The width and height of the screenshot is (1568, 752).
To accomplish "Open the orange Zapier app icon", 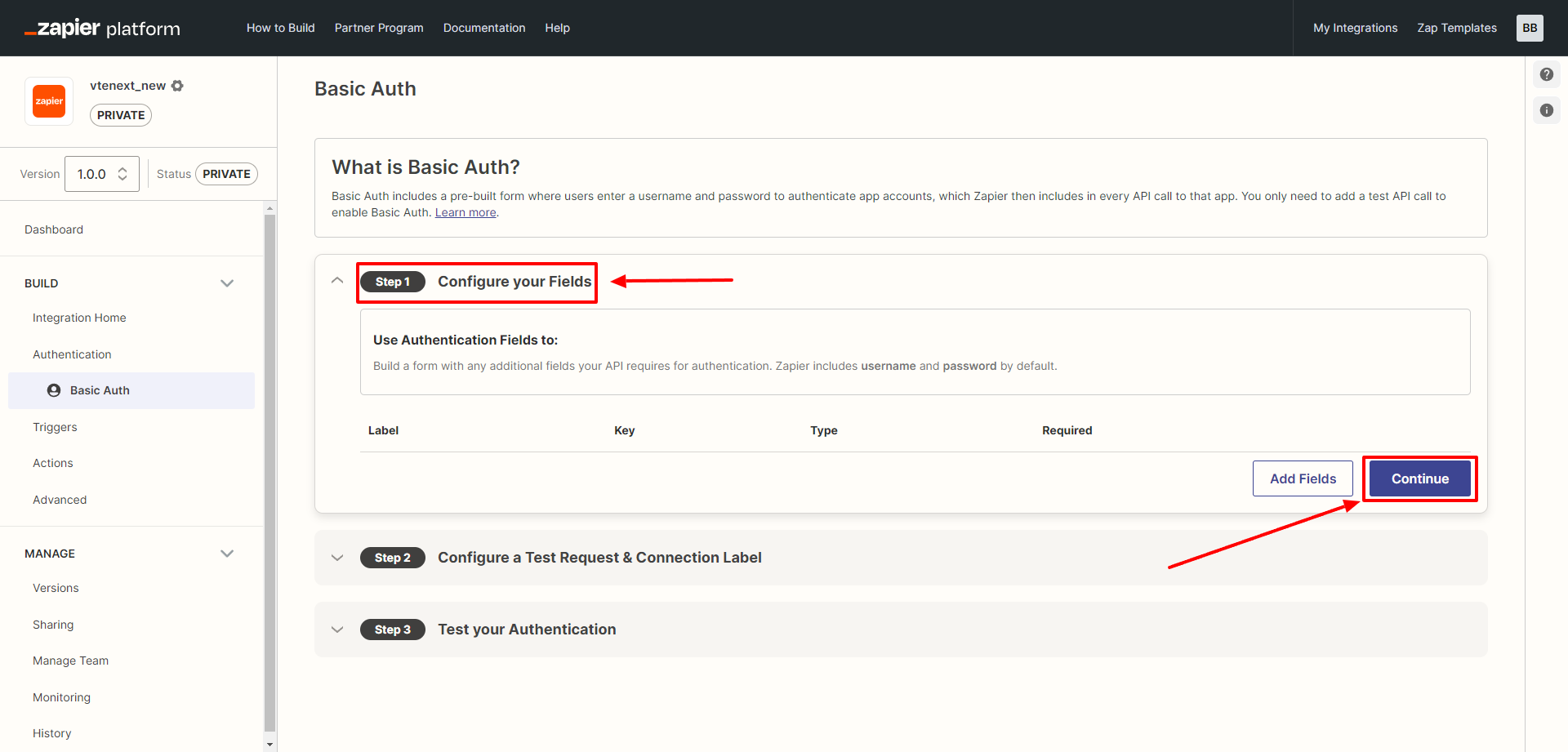I will coord(49,101).
